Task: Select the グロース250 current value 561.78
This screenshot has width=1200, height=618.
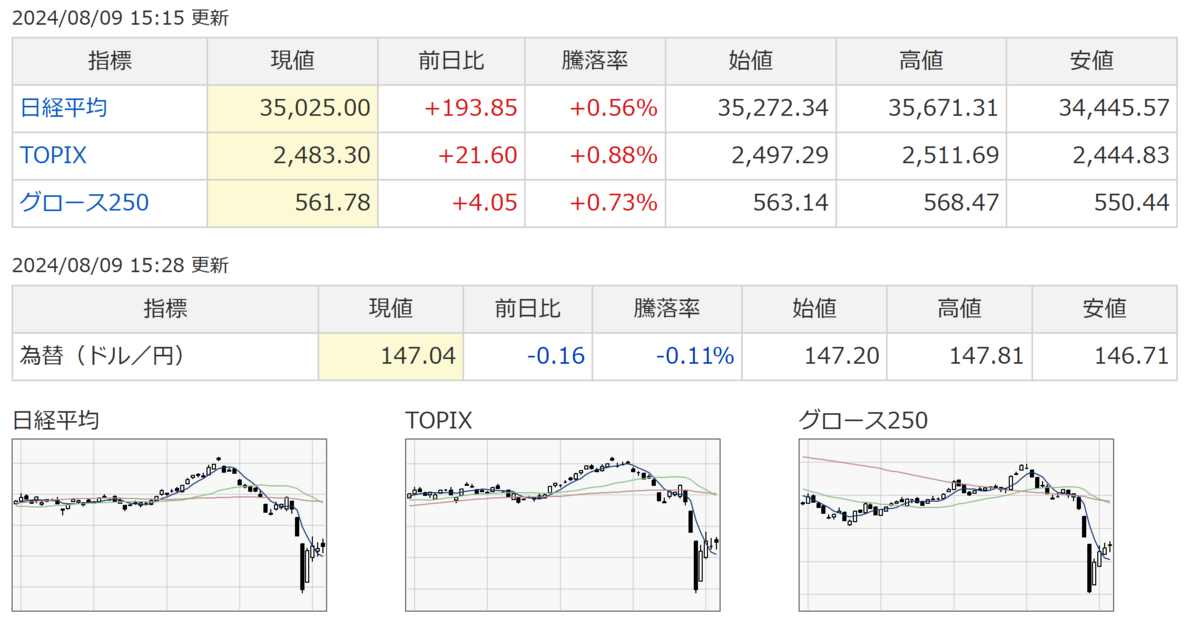Action: tap(333, 203)
